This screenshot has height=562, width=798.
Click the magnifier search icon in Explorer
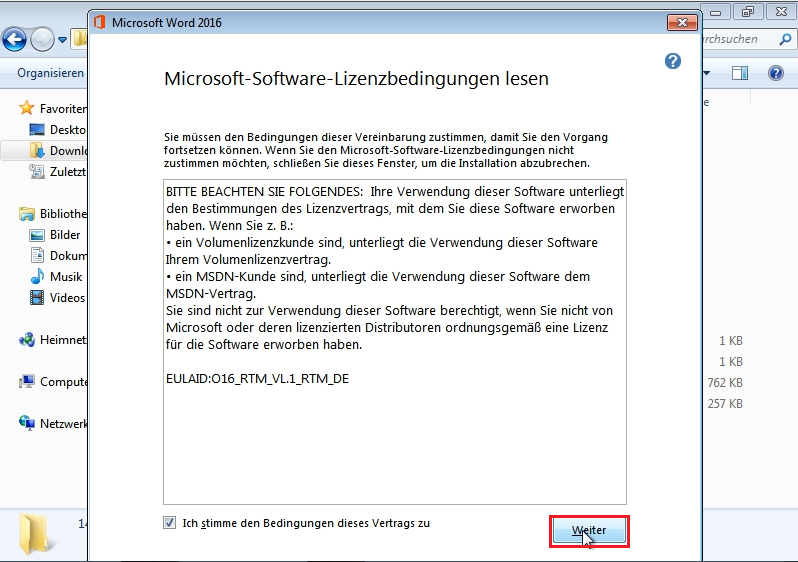point(785,39)
